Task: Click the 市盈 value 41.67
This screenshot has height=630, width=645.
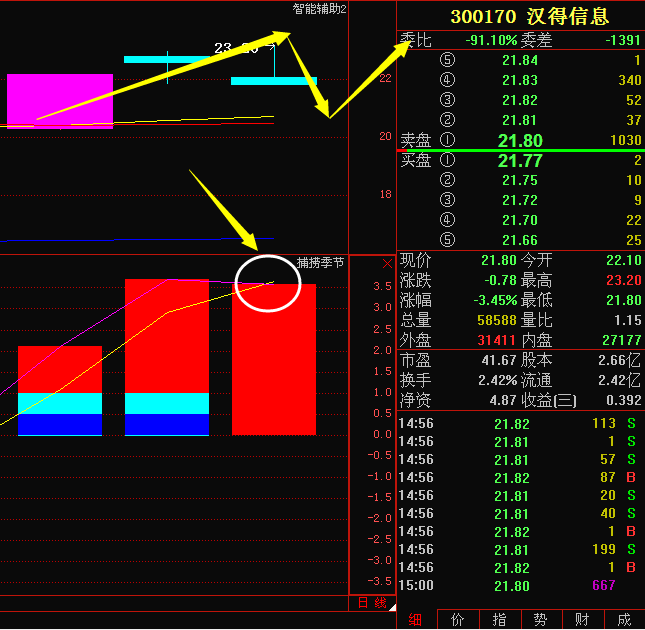Action: click(499, 361)
